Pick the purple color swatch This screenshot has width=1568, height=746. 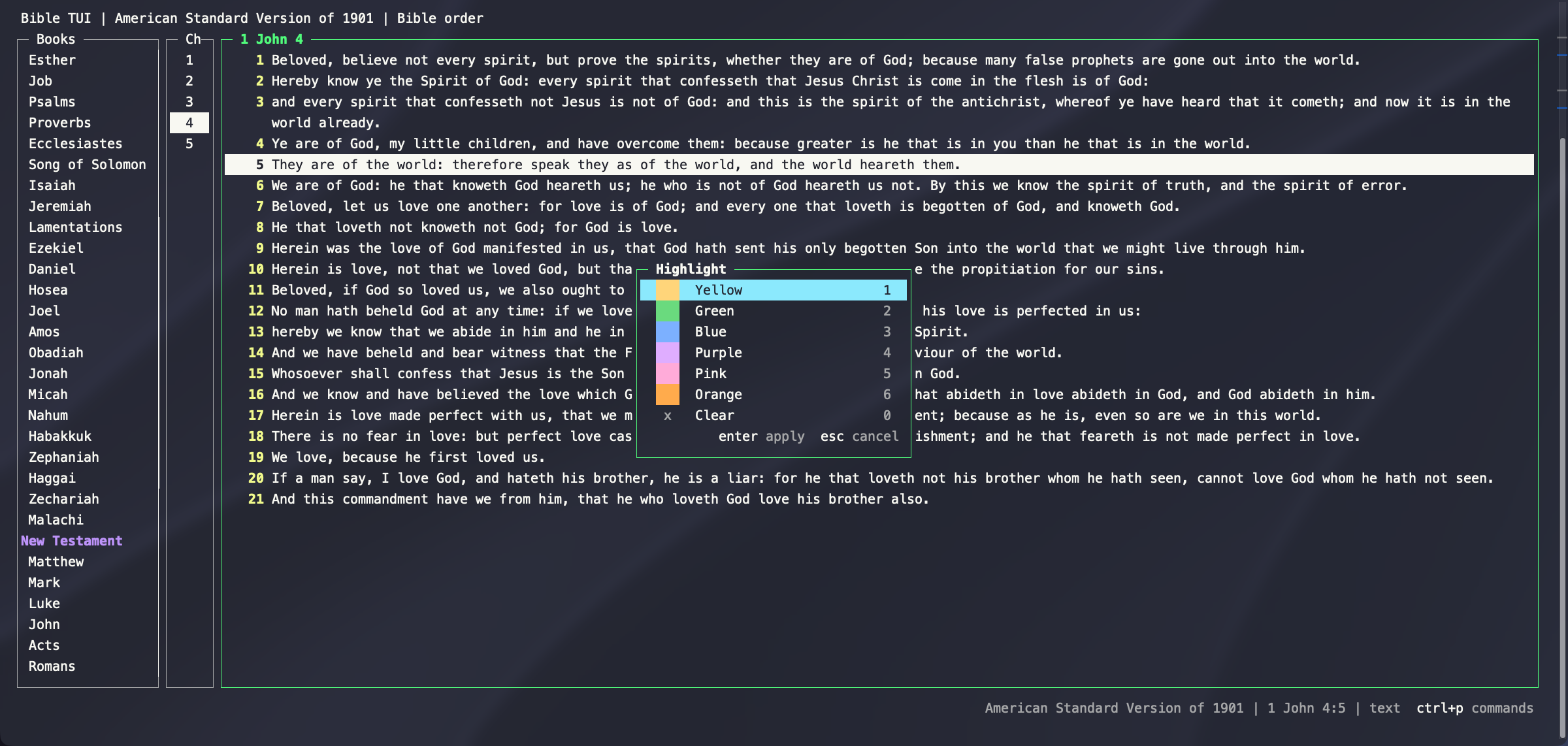click(667, 353)
